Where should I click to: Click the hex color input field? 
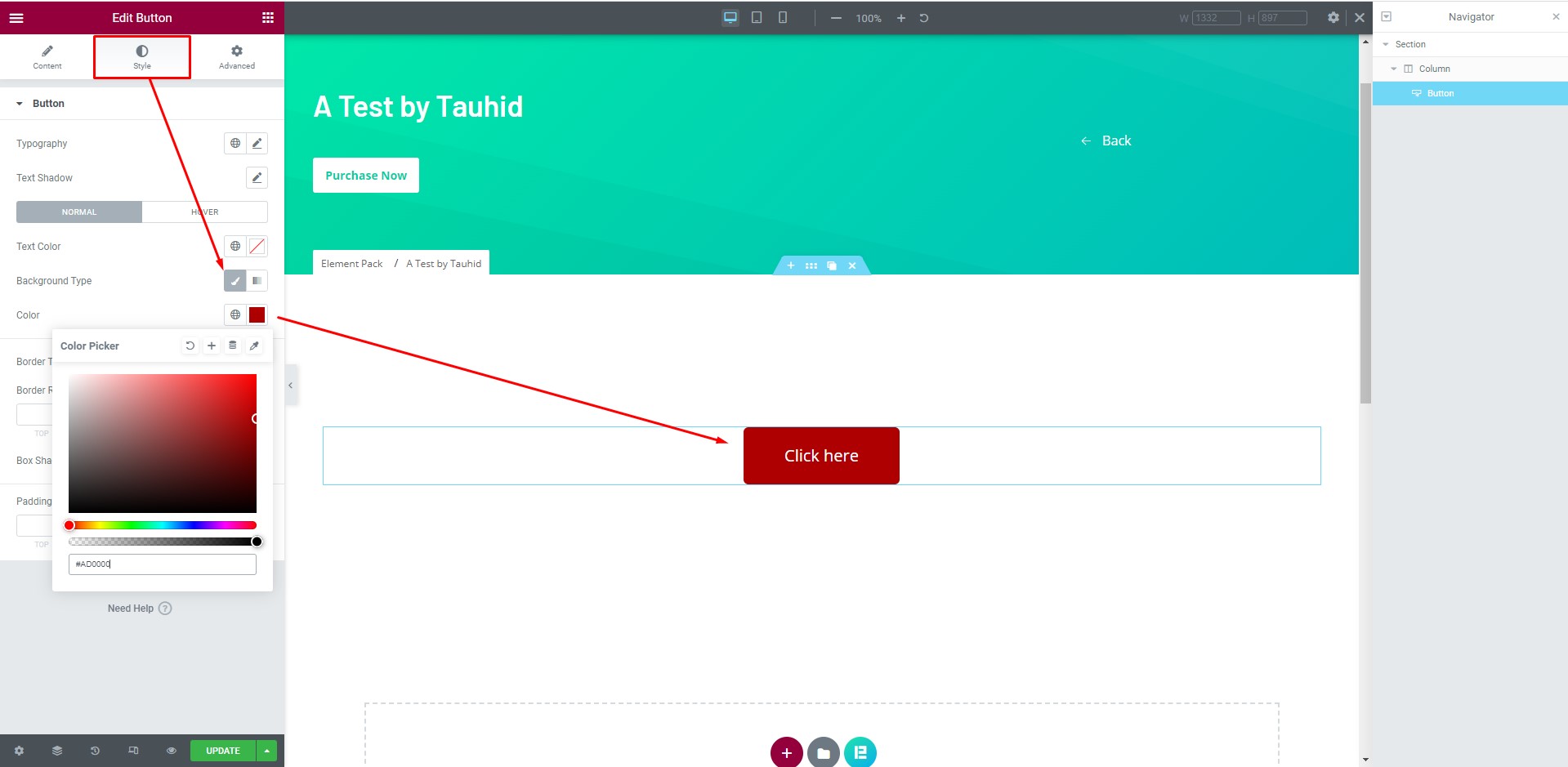pos(163,564)
